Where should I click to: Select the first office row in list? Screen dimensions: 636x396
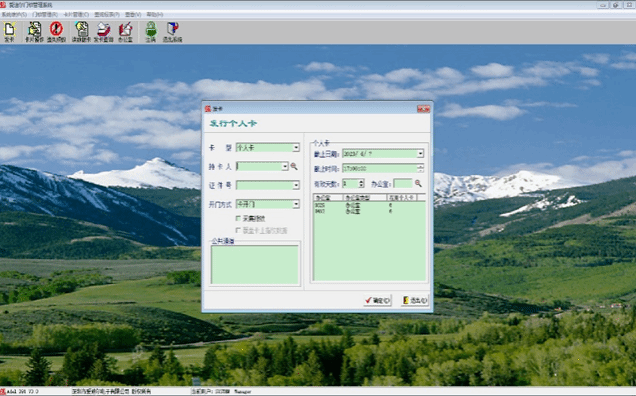369,206
